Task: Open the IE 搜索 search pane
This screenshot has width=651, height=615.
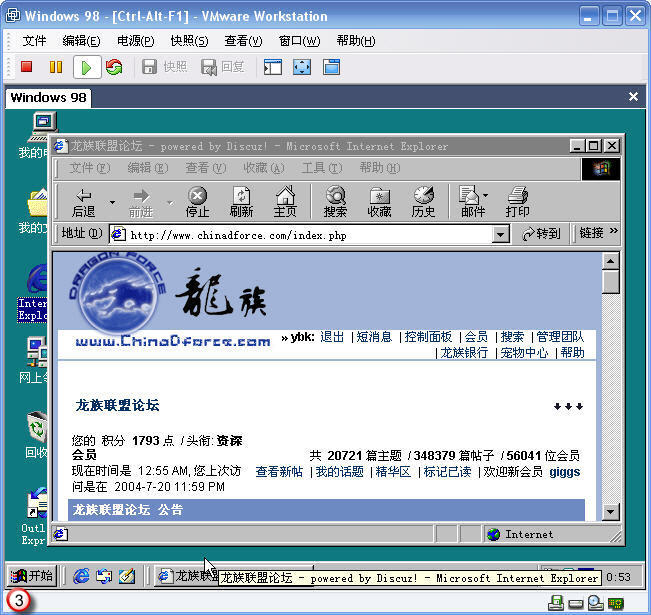Action: (335, 202)
